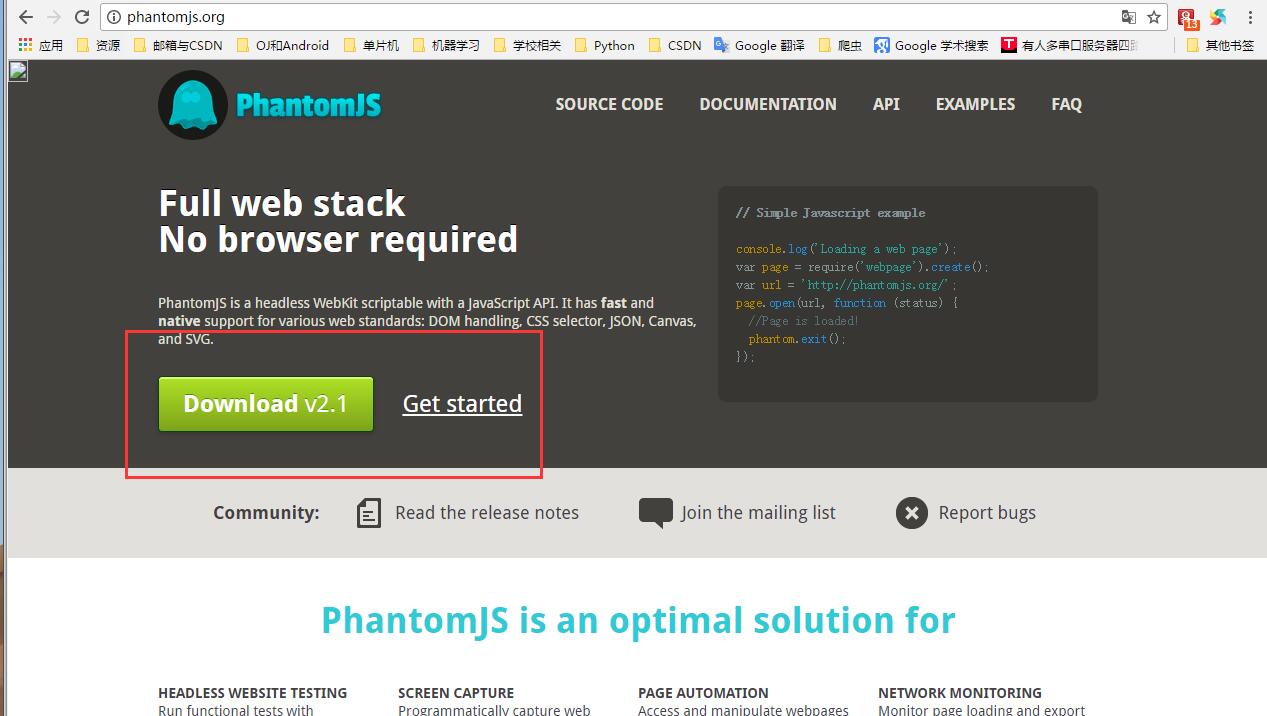
Task: Open the Python bookmark folder
Action: (x=605, y=45)
